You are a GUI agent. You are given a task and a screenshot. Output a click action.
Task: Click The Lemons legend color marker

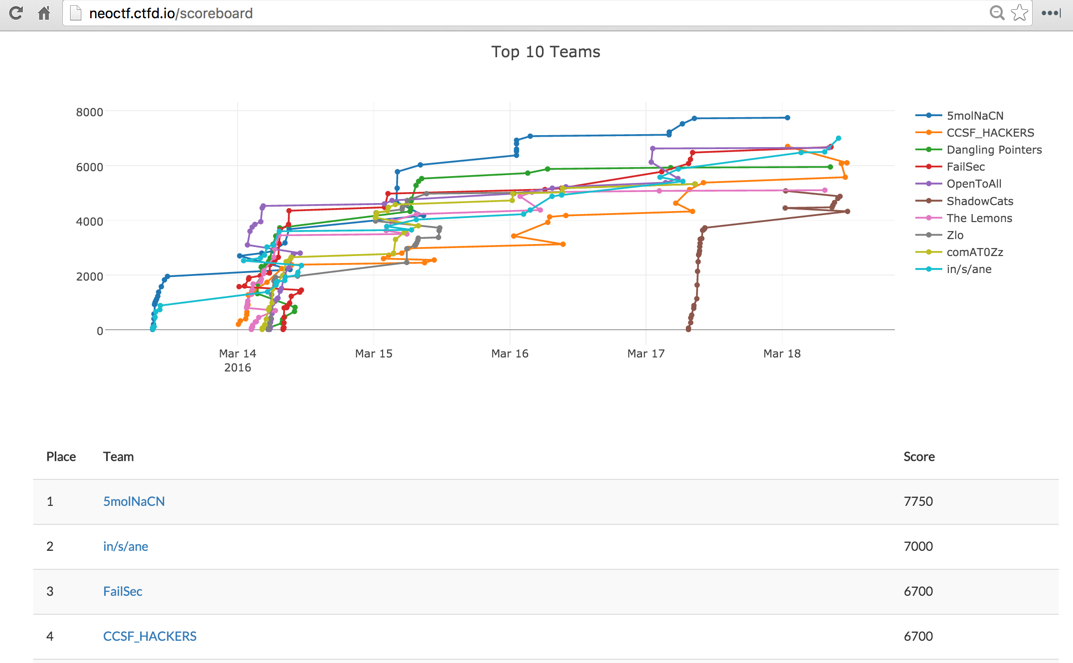coord(929,218)
